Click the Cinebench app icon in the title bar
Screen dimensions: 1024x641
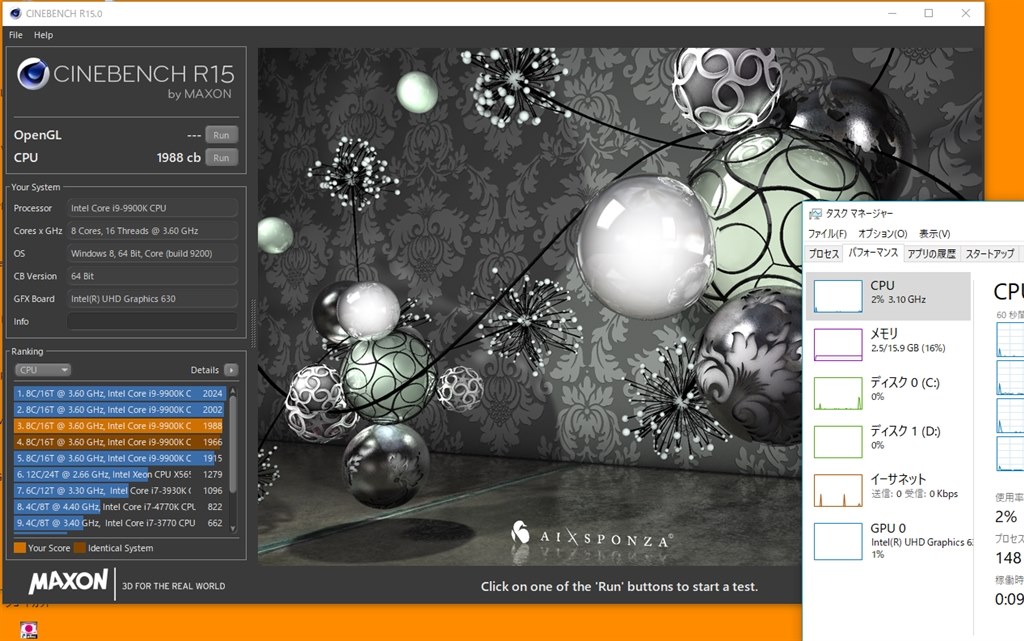tap(16, 13)
